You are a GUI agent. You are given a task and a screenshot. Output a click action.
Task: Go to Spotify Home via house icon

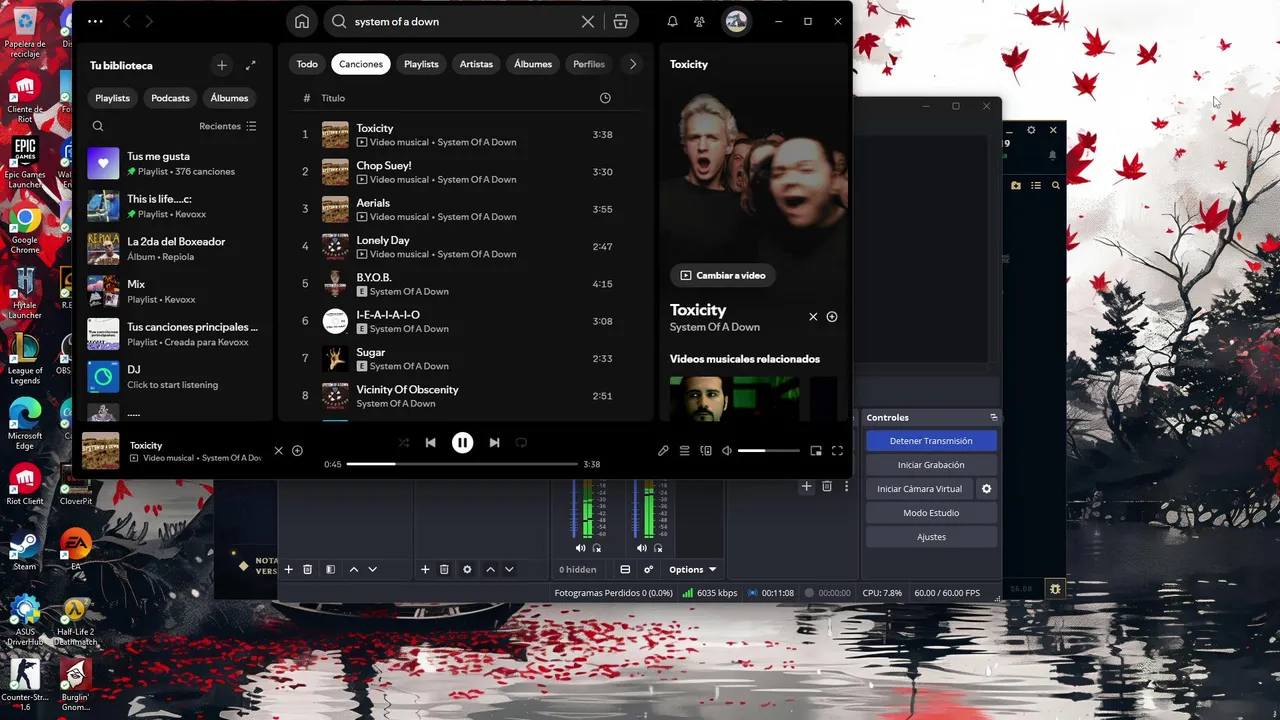[x=301, y=21]
